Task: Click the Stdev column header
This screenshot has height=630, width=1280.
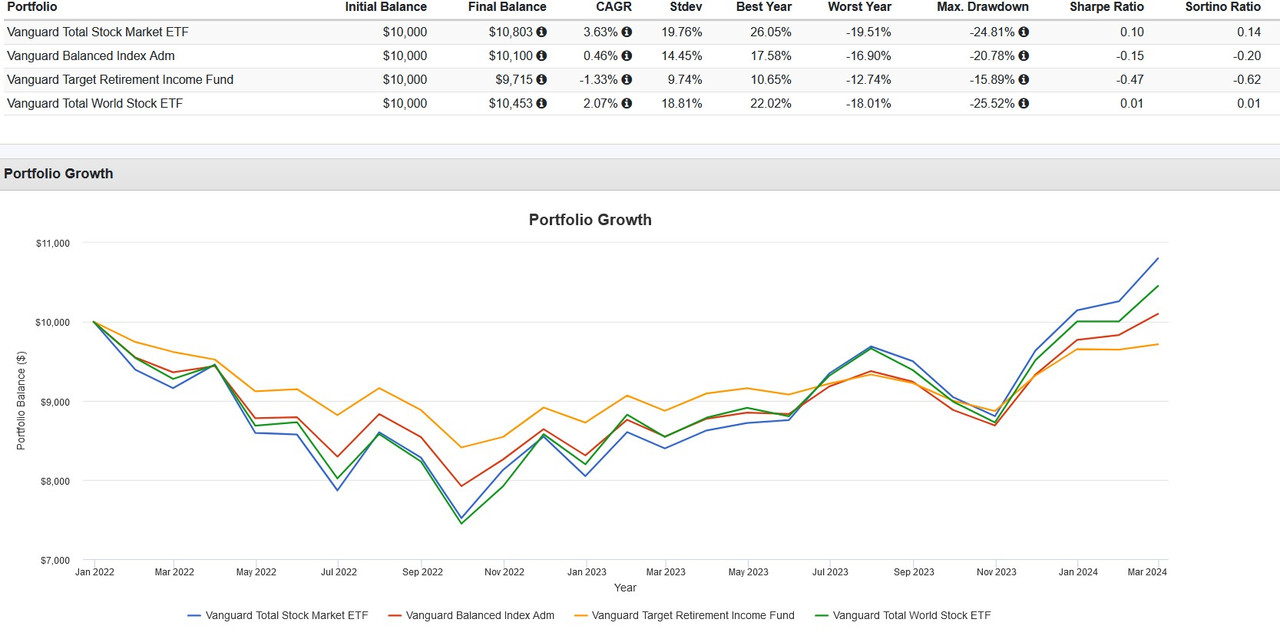Action: pyautogui.click(x=685, y=7)
